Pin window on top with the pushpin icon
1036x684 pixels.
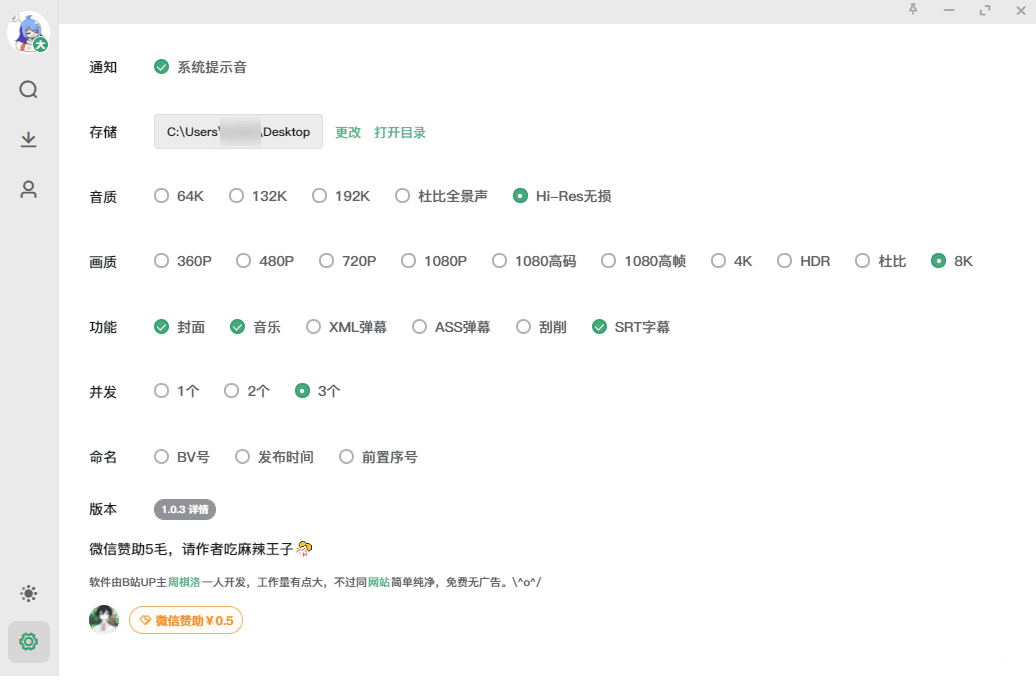pos(913,10)
